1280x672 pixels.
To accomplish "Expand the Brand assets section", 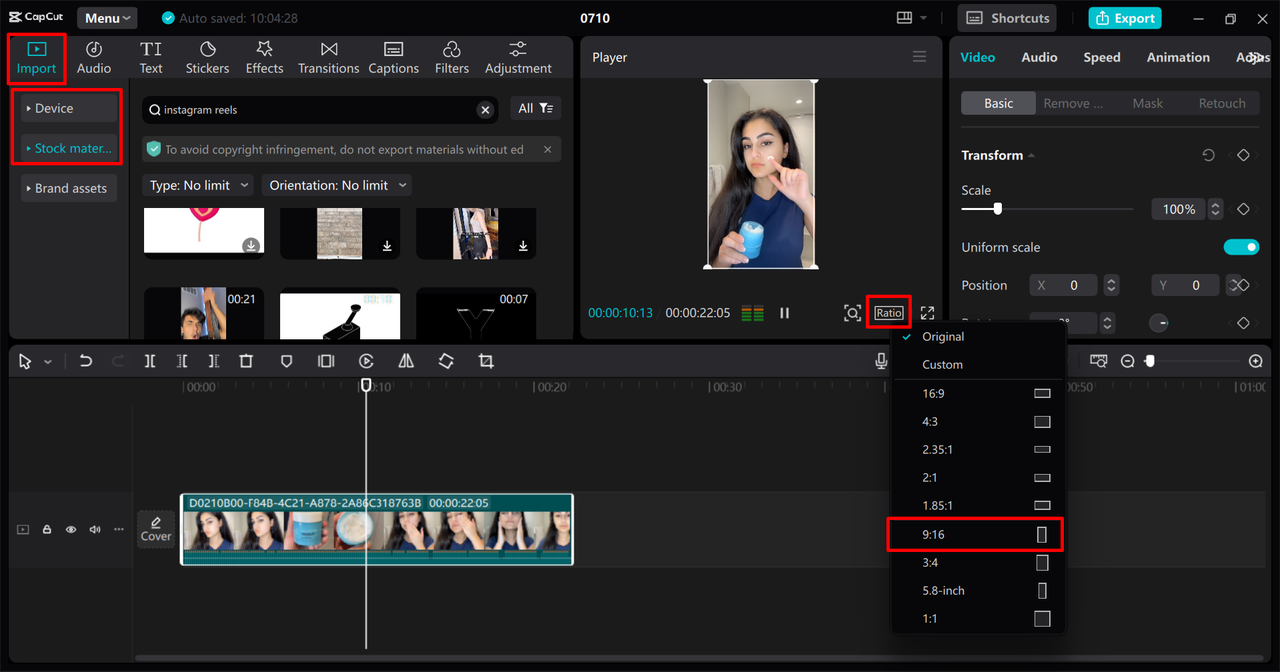I will (69, 188).
